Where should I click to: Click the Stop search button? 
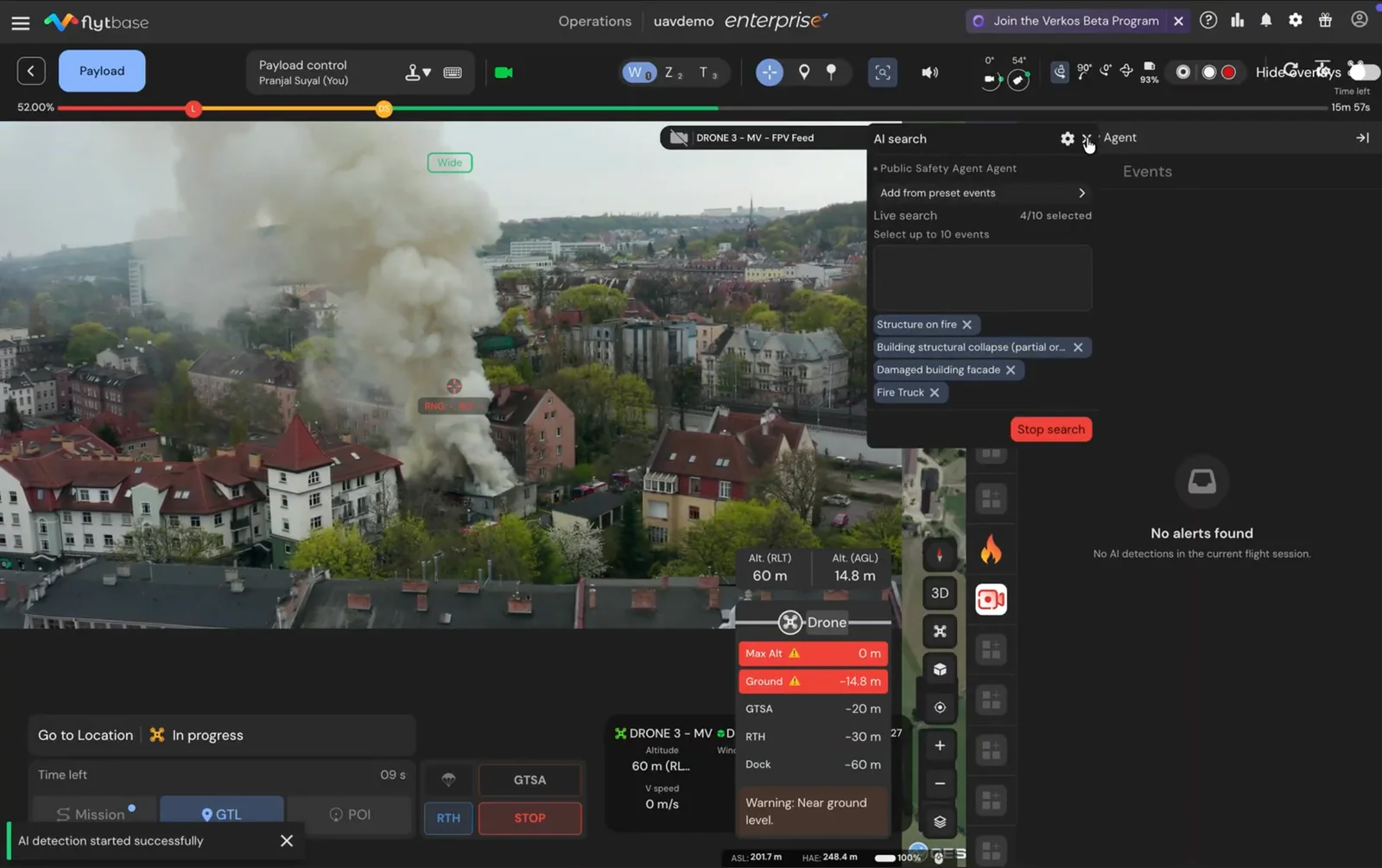coord(1051,429)
